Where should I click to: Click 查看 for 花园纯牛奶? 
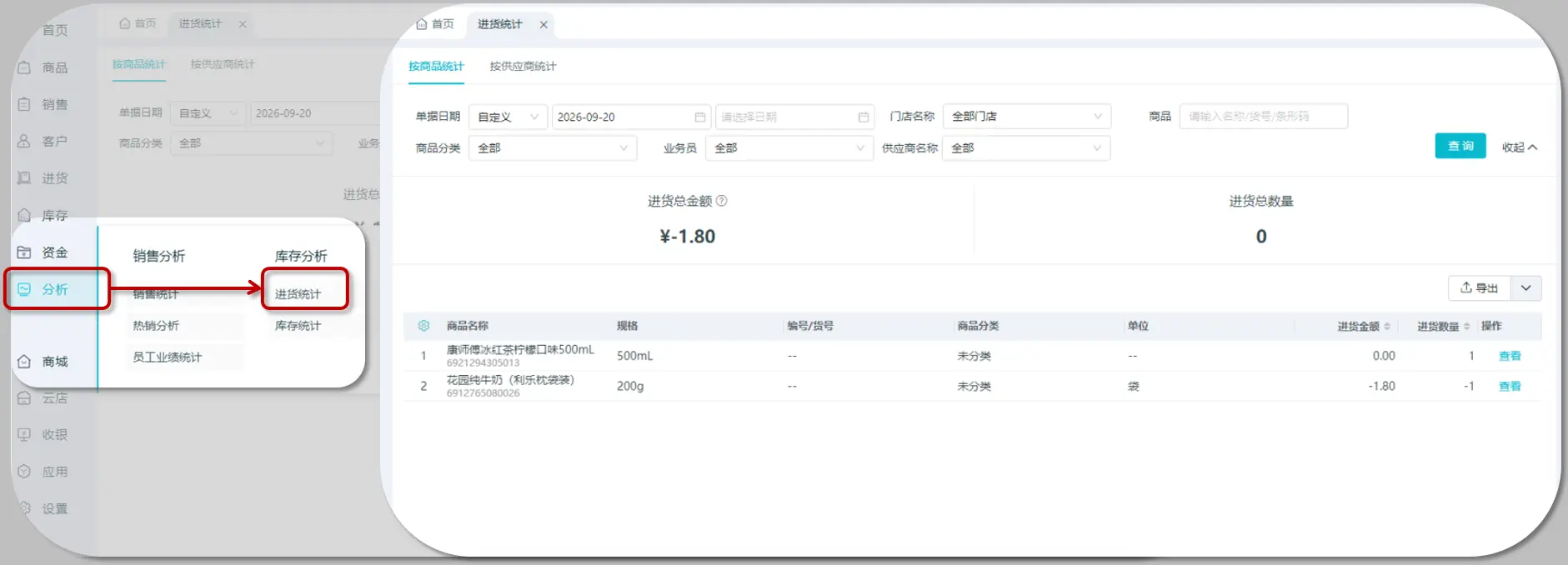pyautogui.click(x=1510, y=386)
